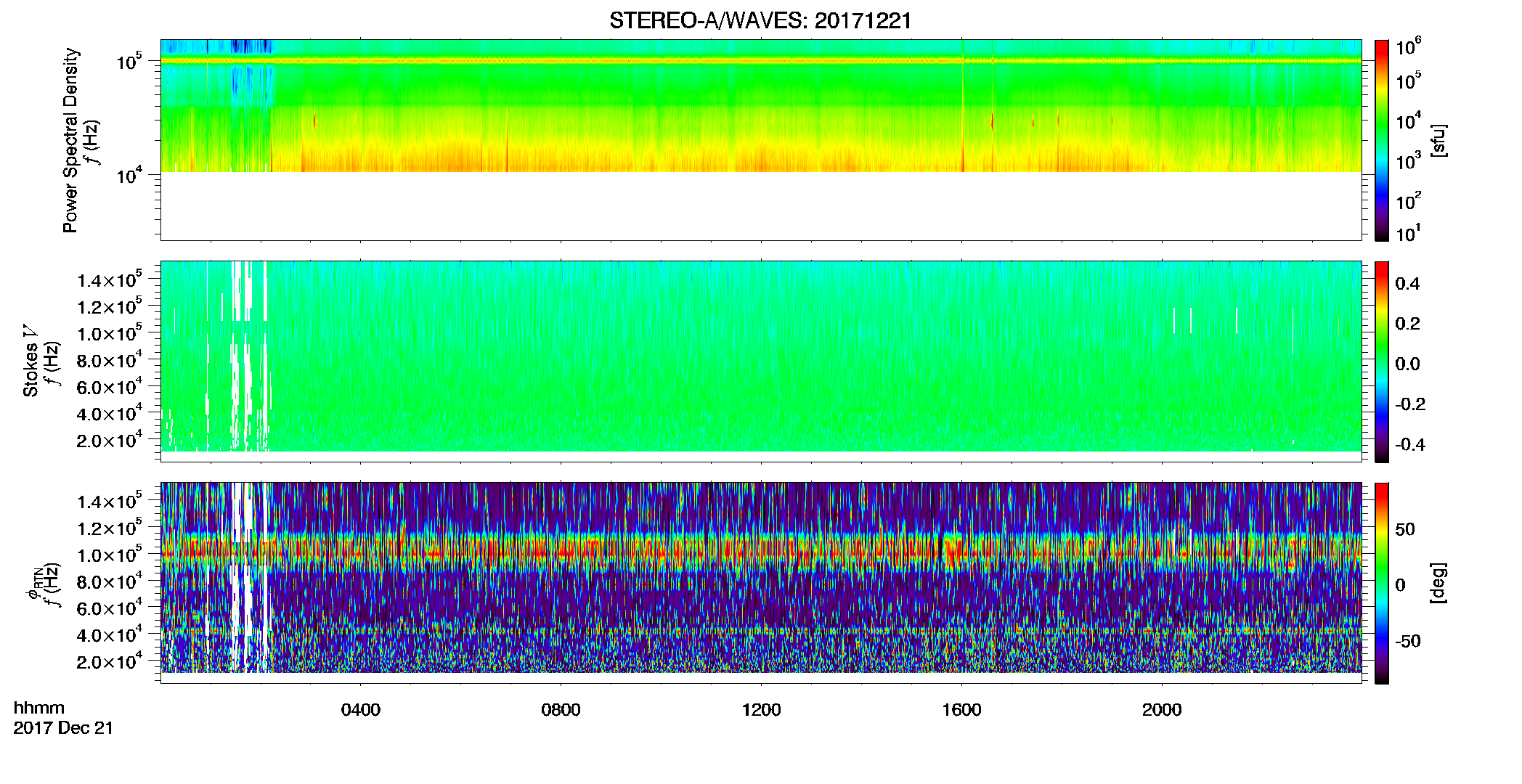Image resolution: width=1522 pixels, height=784 pixels.
Task: Click the Power Spectral Density axis title
Action: click(x=70, y=140)
